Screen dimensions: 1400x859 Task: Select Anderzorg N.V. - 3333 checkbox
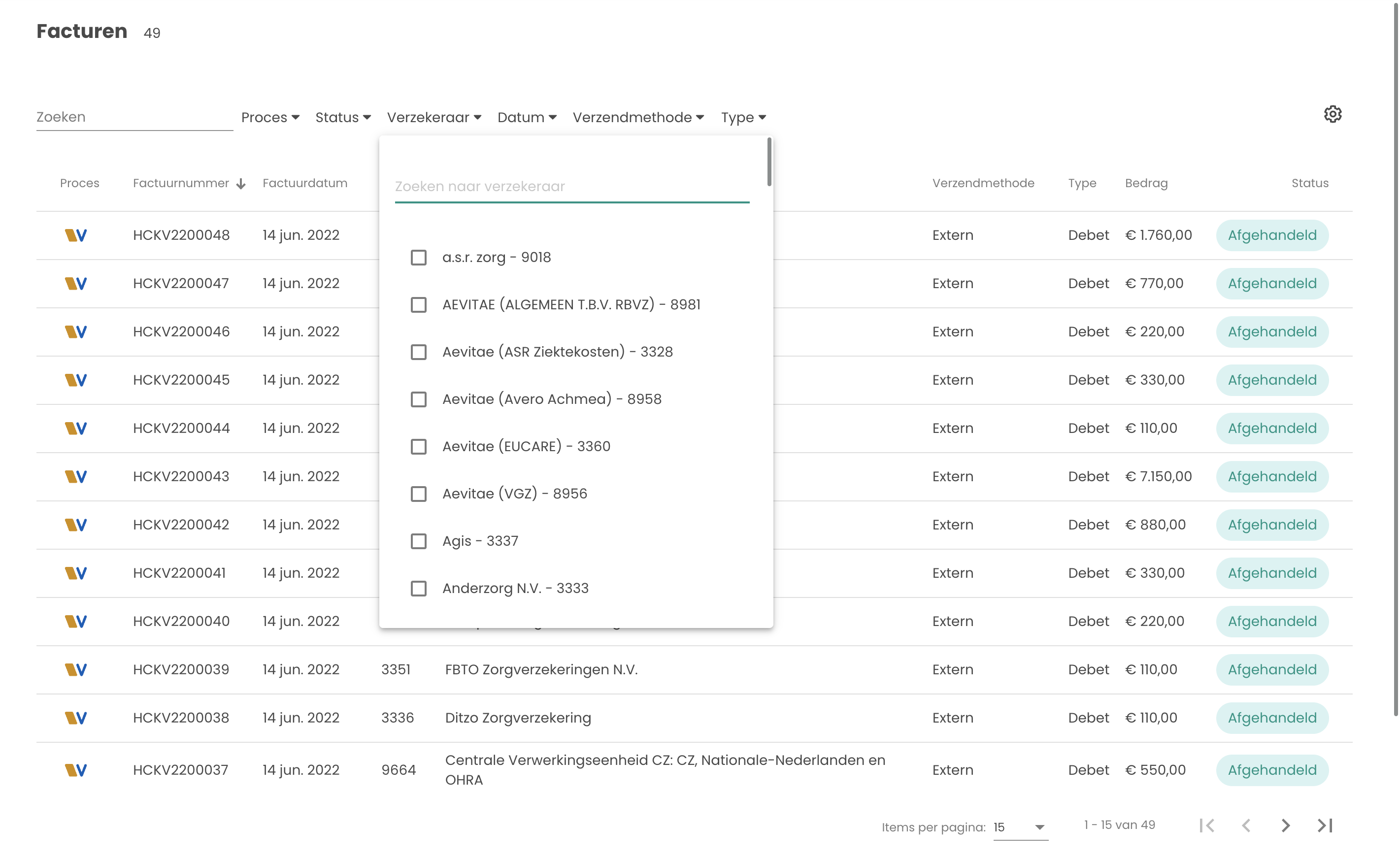coord(419,588)
